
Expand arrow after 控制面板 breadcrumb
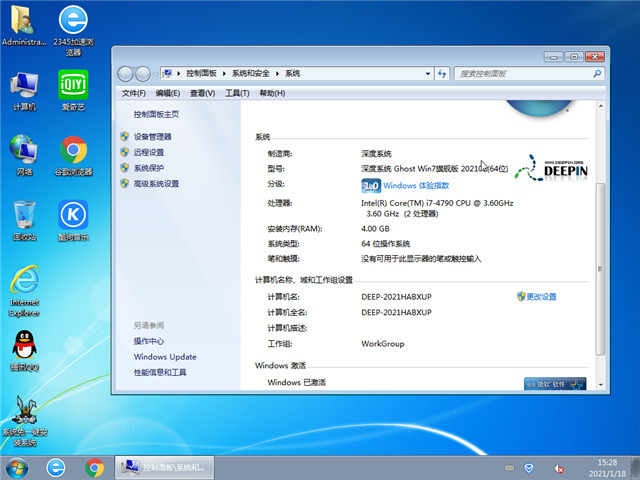point(224,73)
